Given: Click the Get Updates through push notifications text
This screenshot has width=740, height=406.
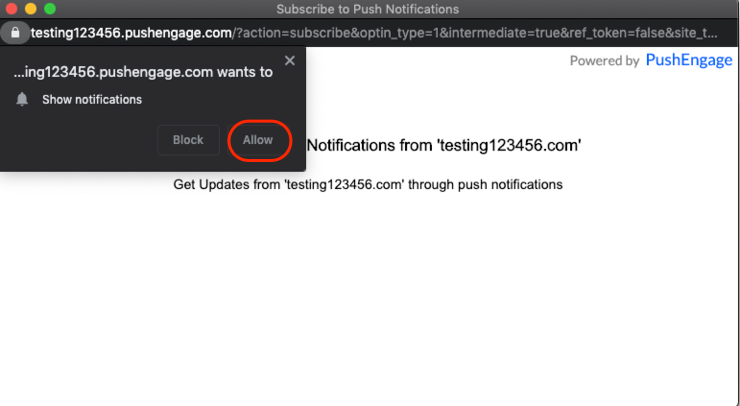Looking at the screenshot, I should tap(368, 185).
